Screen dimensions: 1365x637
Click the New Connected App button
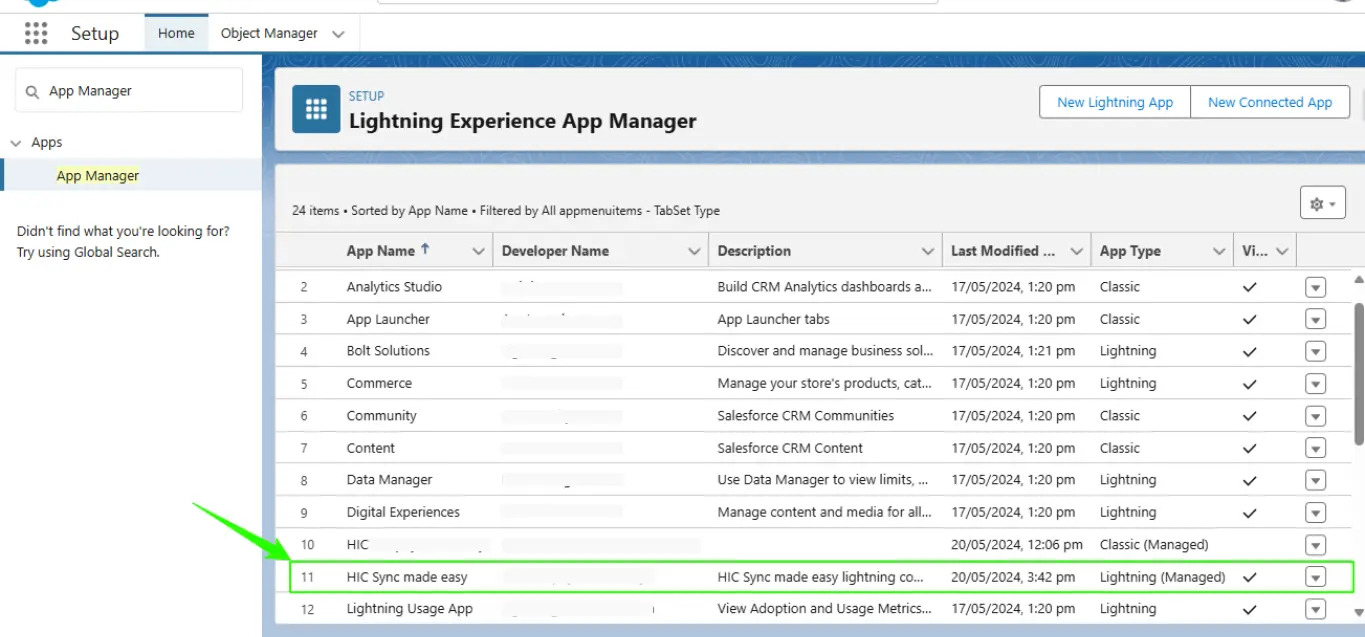(1269, 102)
